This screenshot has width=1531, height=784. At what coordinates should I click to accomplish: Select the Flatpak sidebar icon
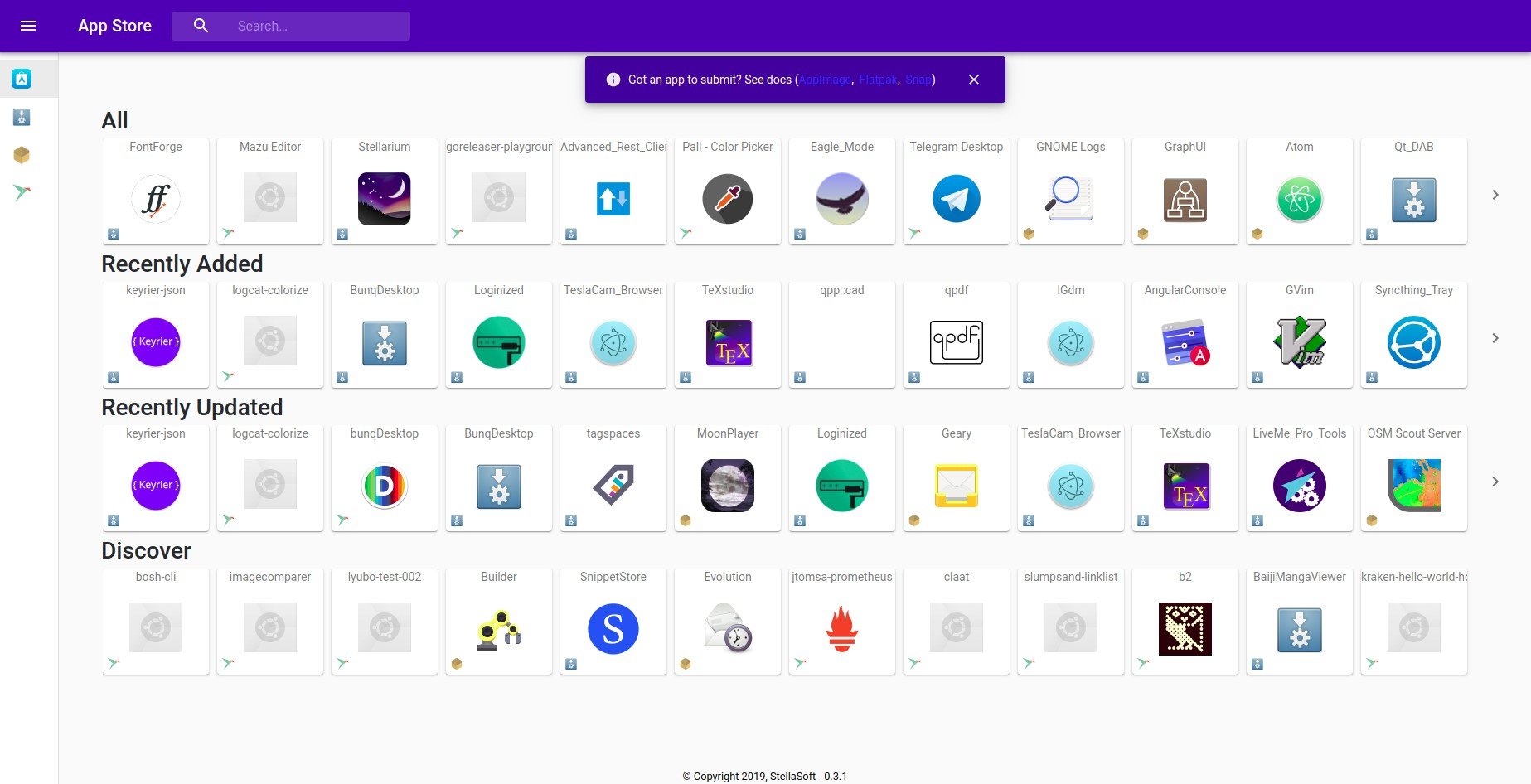(x=22, y=155)
